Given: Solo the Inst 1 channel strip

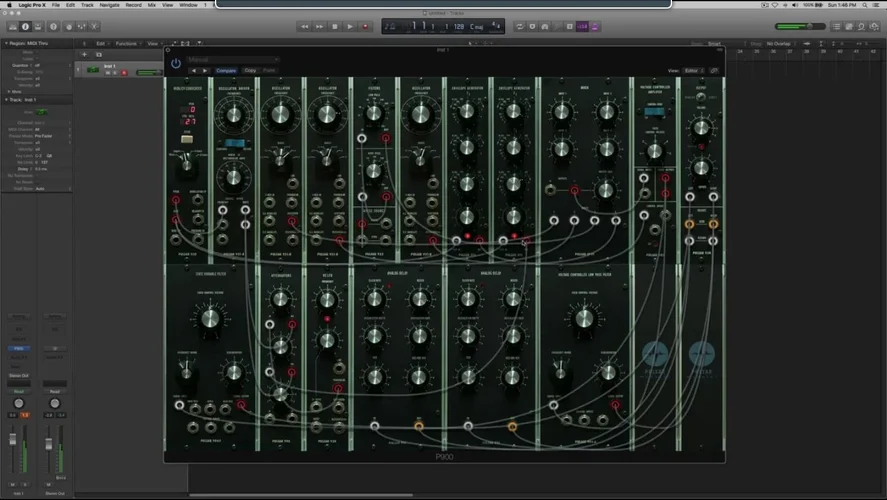Looking at the screenshot, I should pyautogui.click(x=25, y=485).
